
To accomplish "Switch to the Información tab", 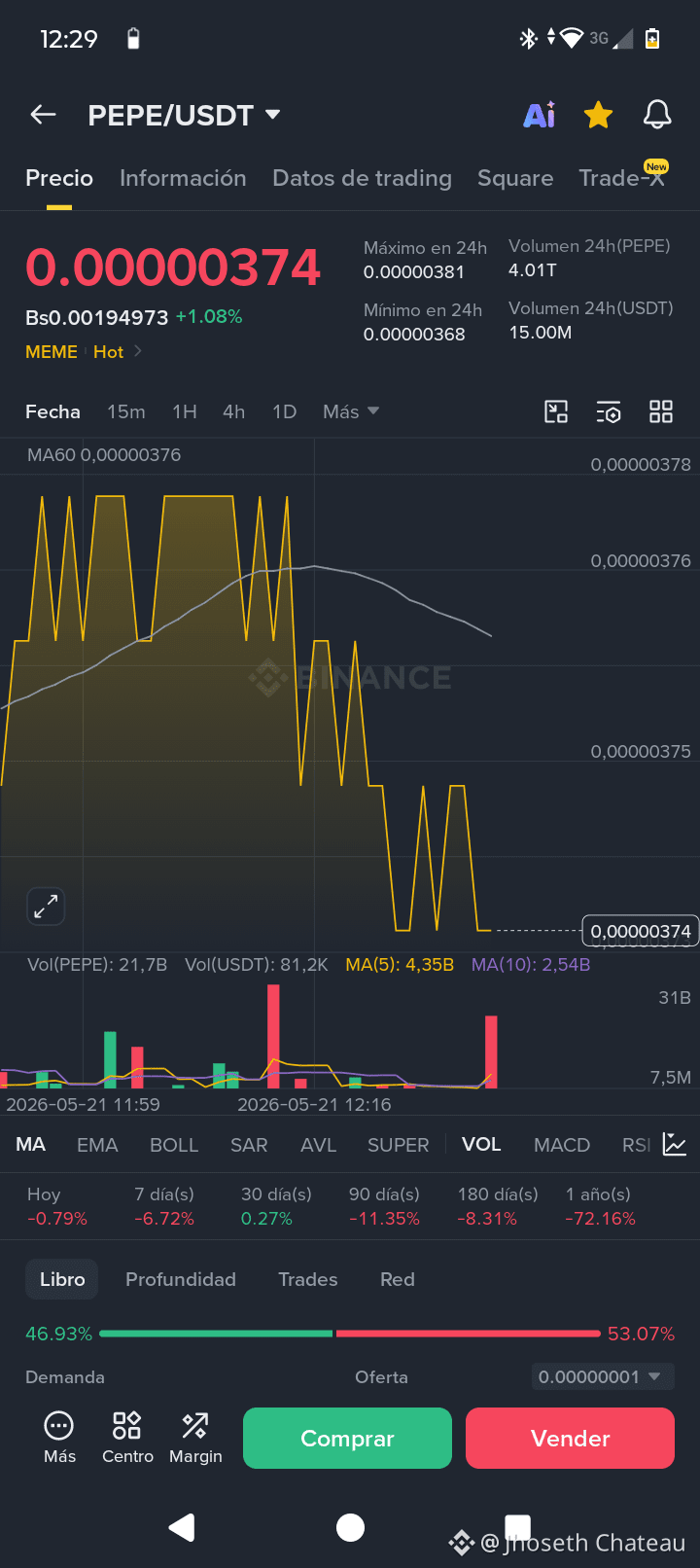I will pyautogui.click(x=183, y=178).
